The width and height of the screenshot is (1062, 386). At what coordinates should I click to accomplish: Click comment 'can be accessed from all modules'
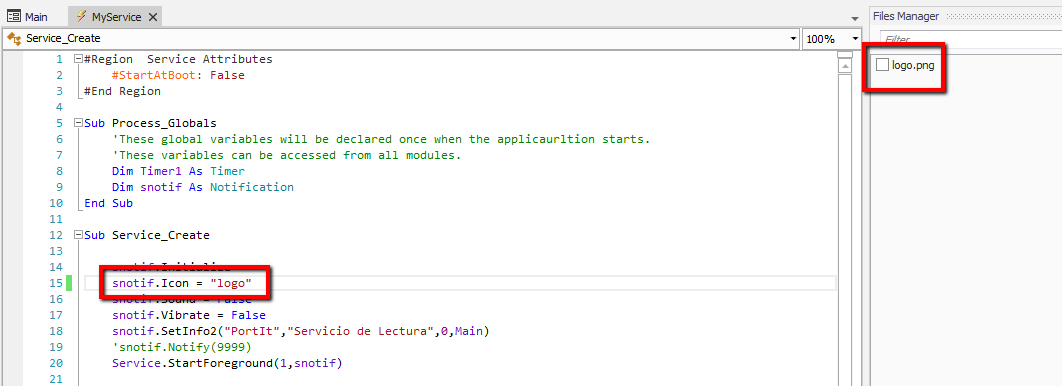click(x=286, y=155)
